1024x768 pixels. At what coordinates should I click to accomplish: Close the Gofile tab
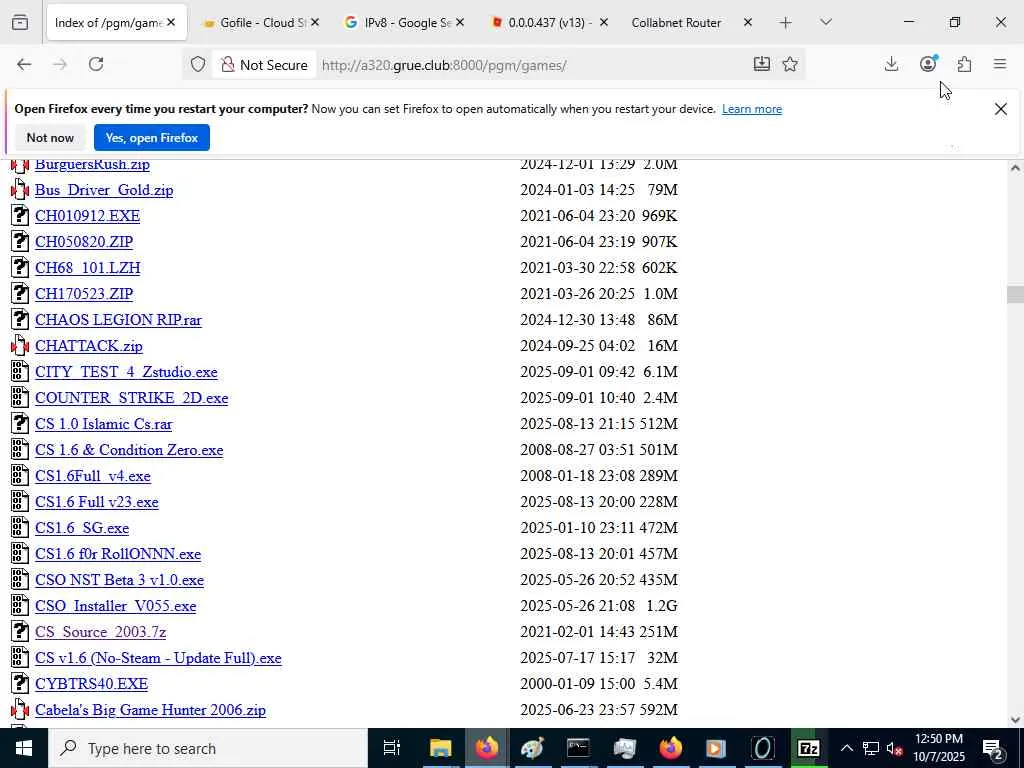[315, 23]
